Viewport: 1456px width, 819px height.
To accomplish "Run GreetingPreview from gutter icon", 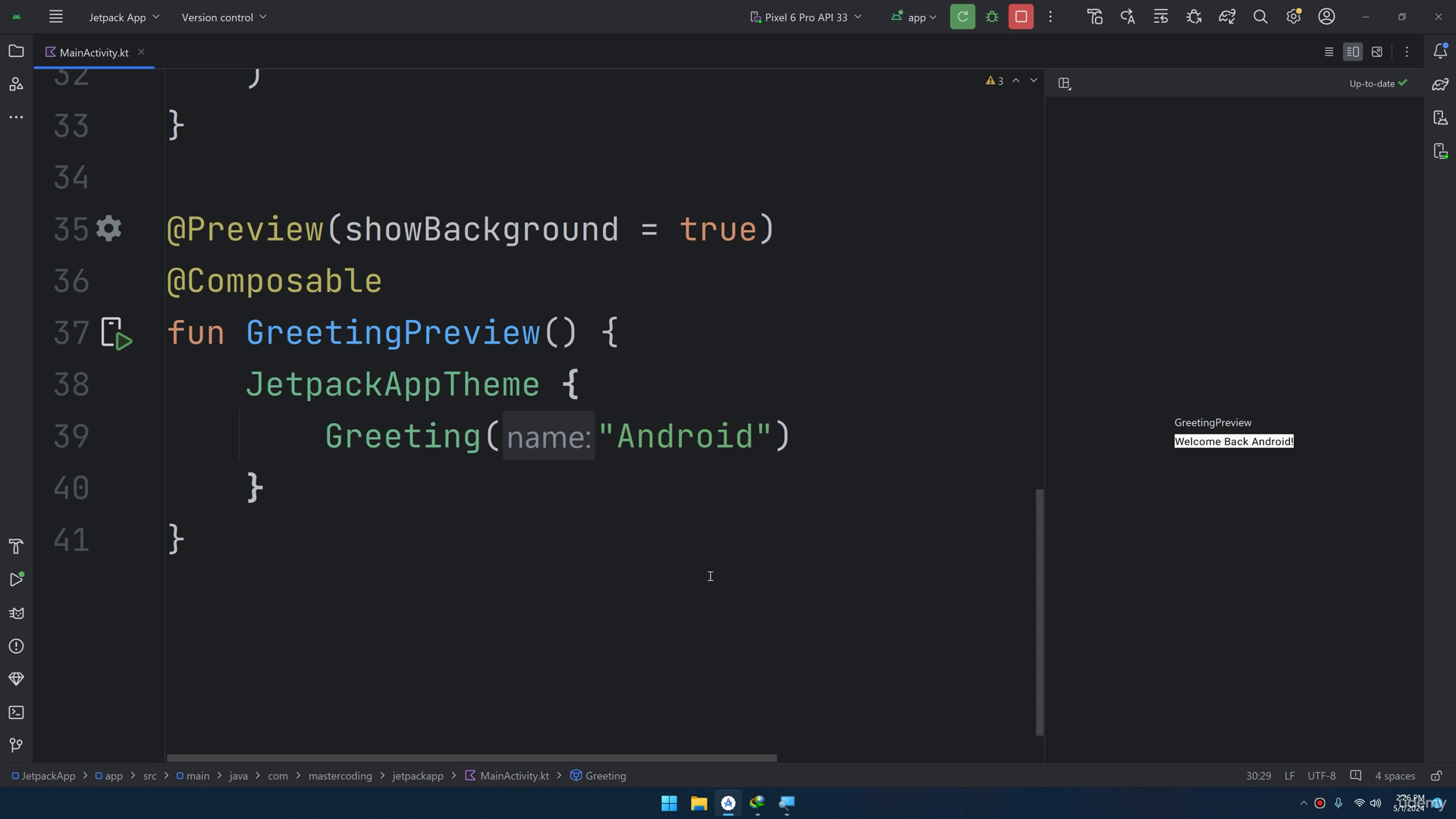I will tap(116, 334).
